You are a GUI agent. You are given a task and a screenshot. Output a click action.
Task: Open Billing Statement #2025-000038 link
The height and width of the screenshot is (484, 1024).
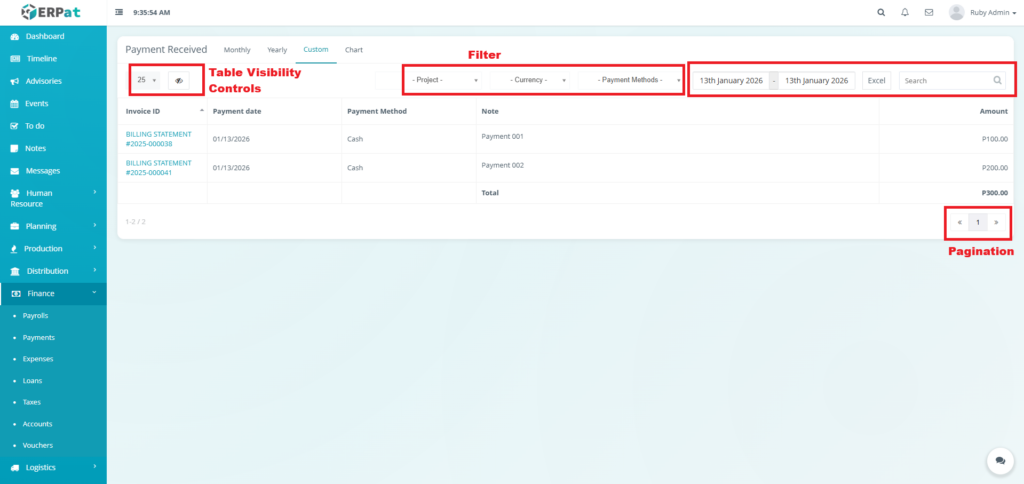coord(158,138)
